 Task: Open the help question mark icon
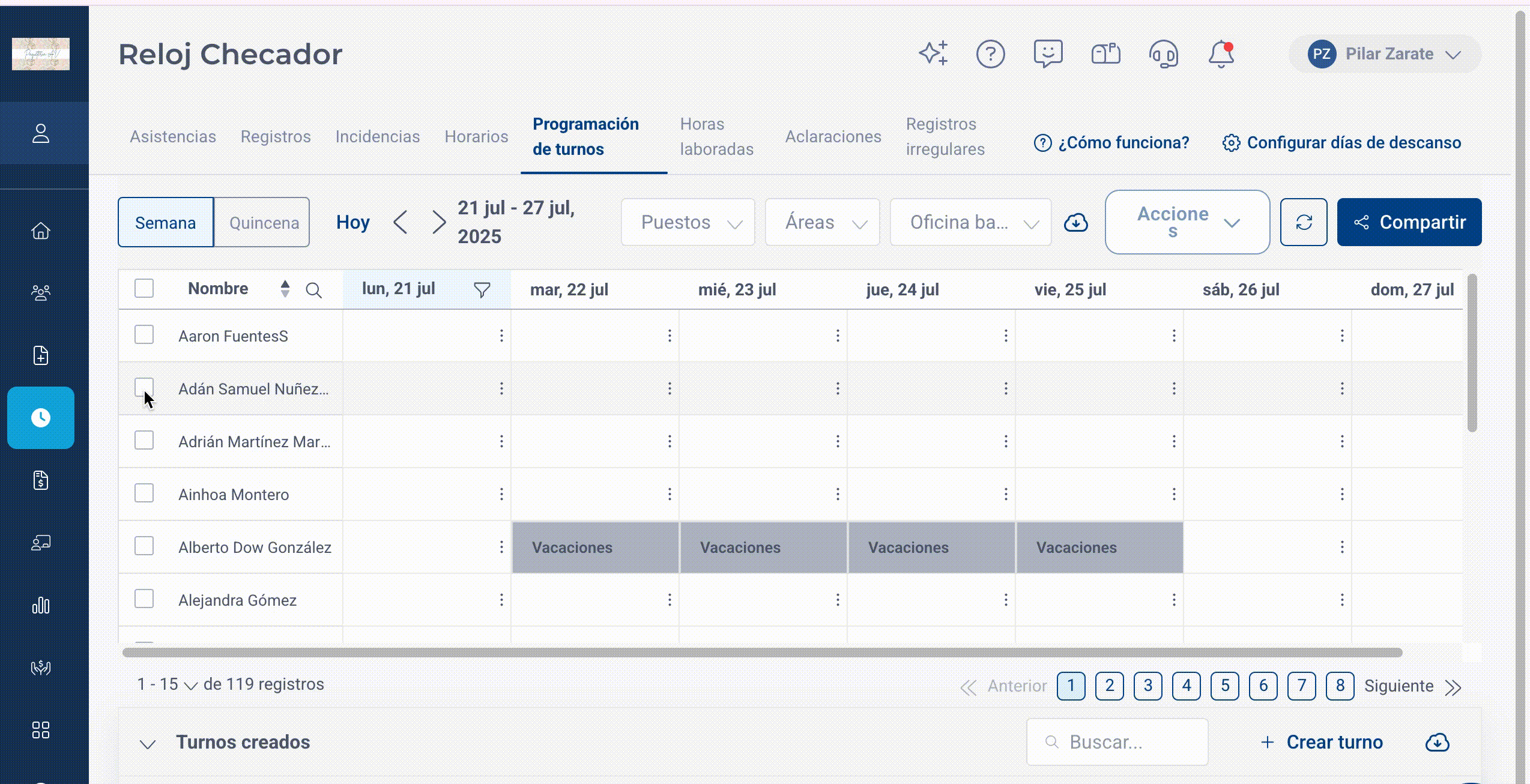click(x=990, y=54)
